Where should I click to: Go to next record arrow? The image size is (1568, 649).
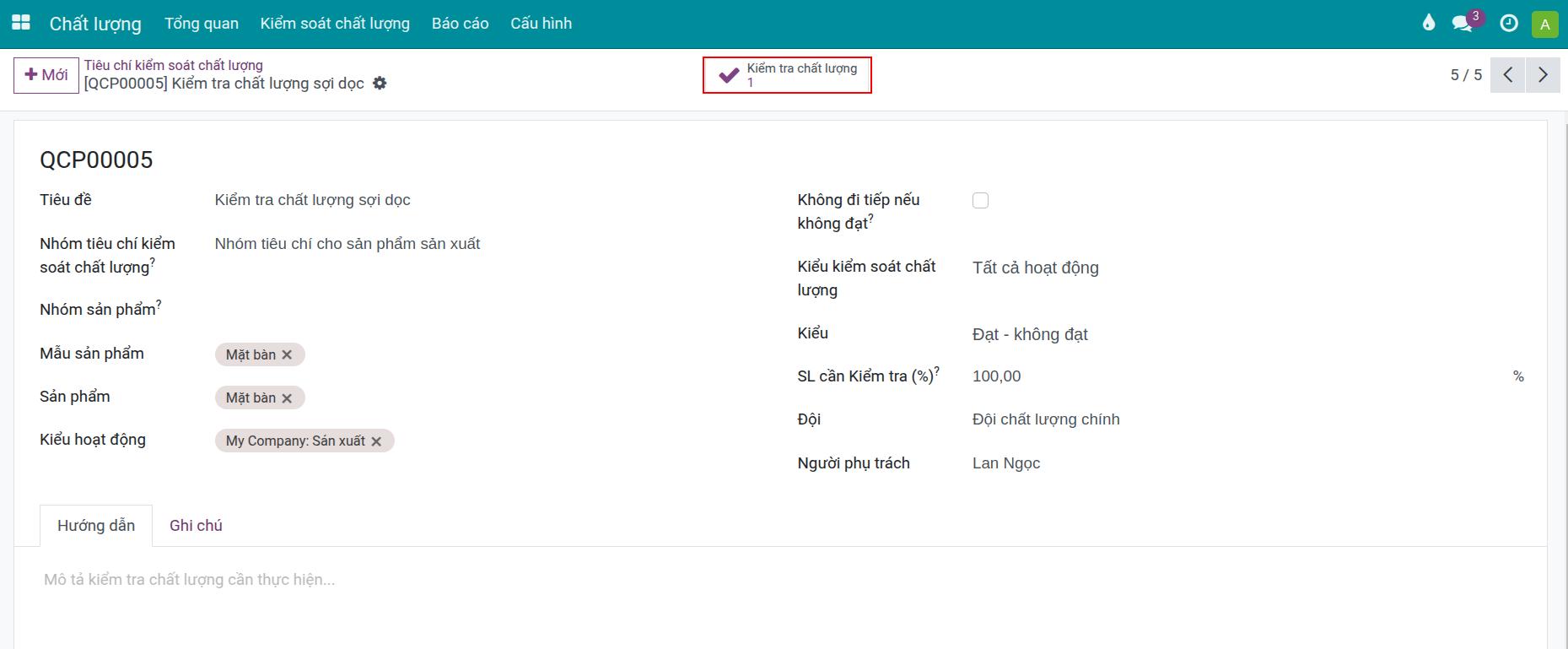coord(1543,74)
